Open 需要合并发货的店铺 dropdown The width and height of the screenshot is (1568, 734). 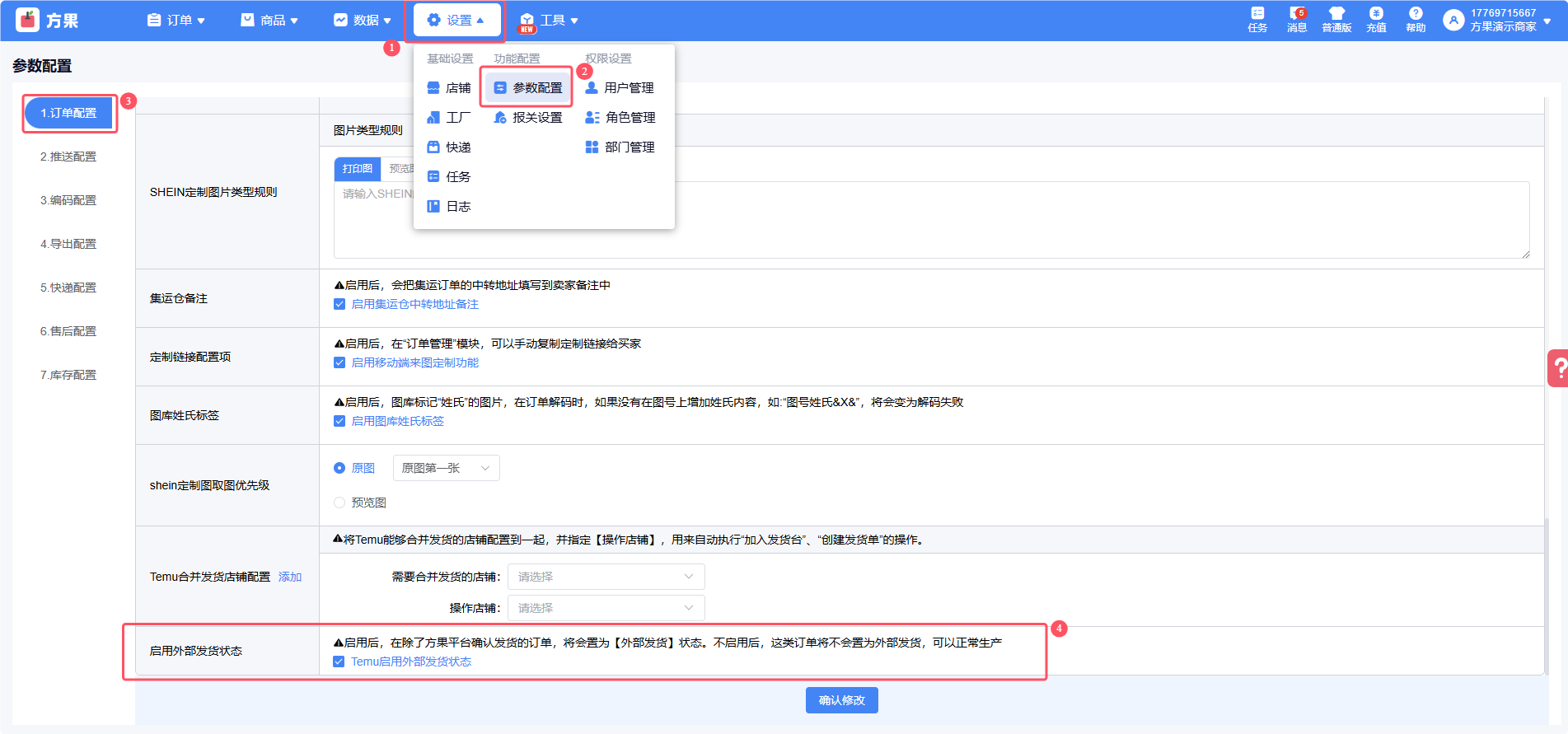(606, 577)
